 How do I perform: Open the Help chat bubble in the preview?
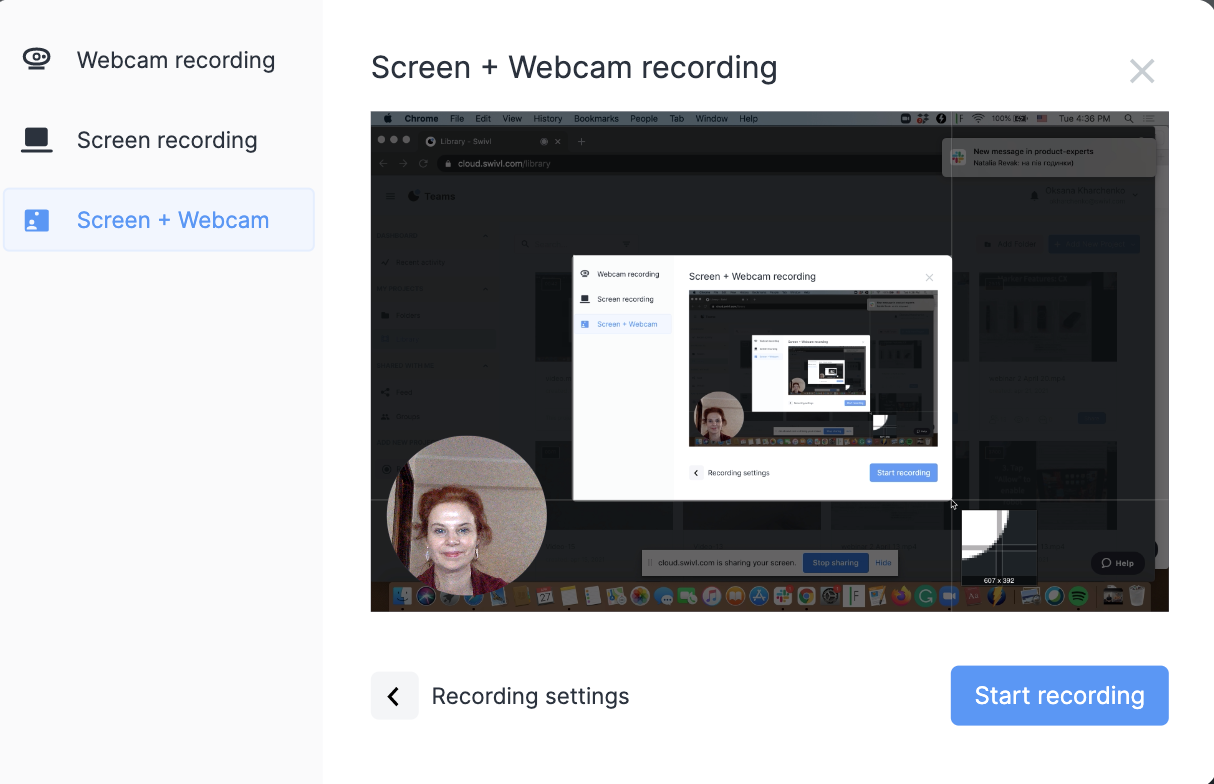[x=1117, y=563]
